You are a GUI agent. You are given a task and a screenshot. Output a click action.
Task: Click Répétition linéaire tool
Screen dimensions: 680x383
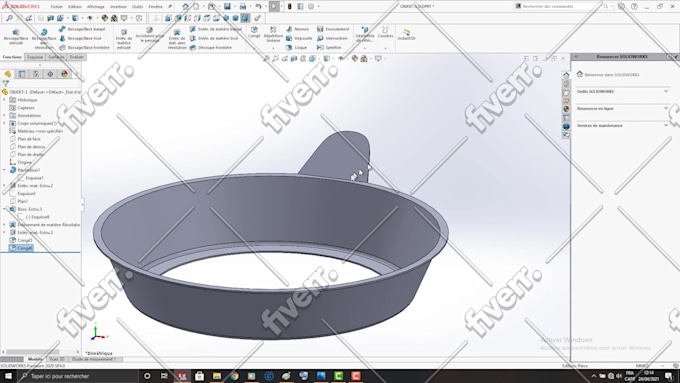click(273, 35)
